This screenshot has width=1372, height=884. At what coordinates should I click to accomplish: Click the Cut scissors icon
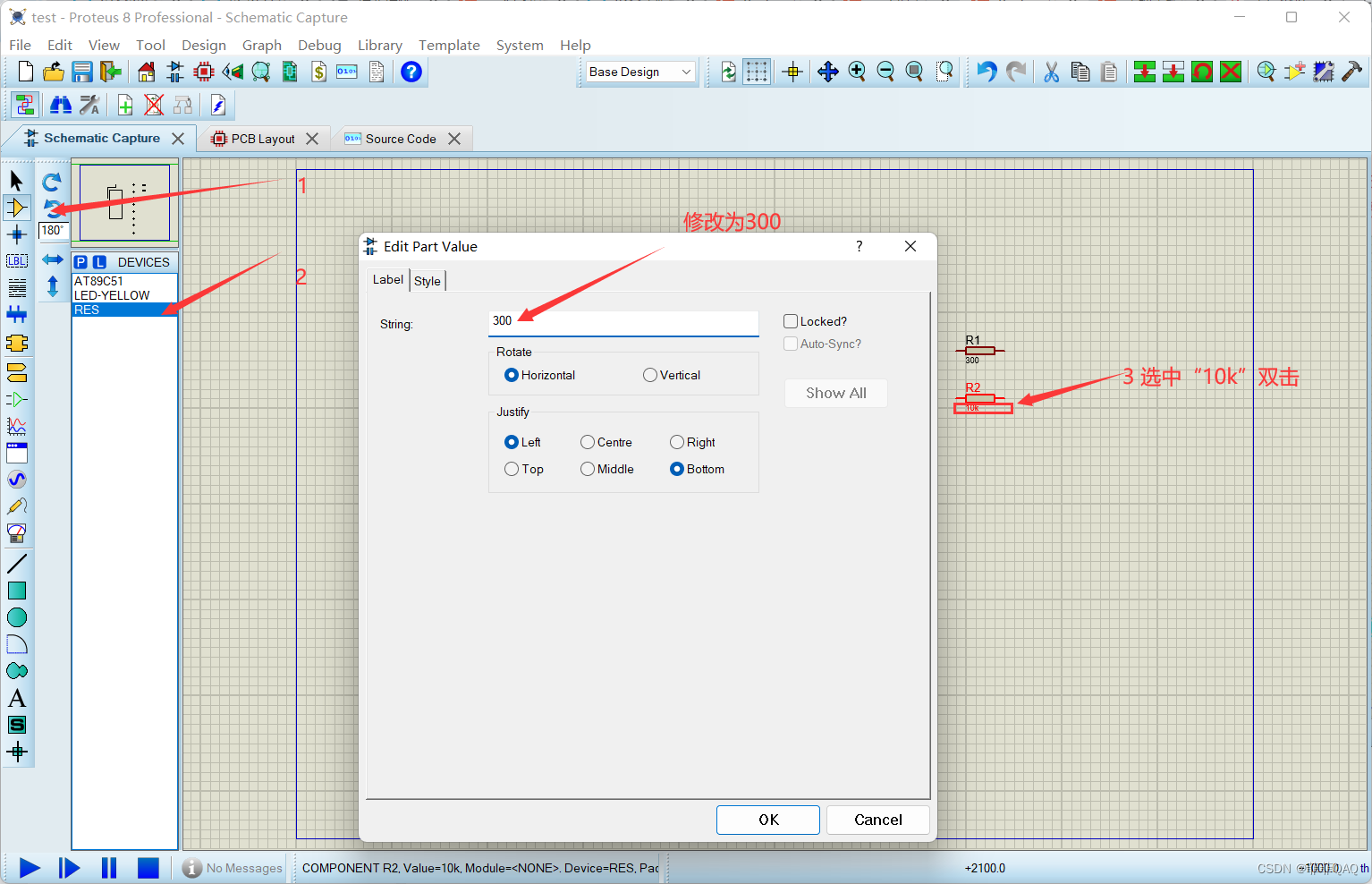point(1052,72)
